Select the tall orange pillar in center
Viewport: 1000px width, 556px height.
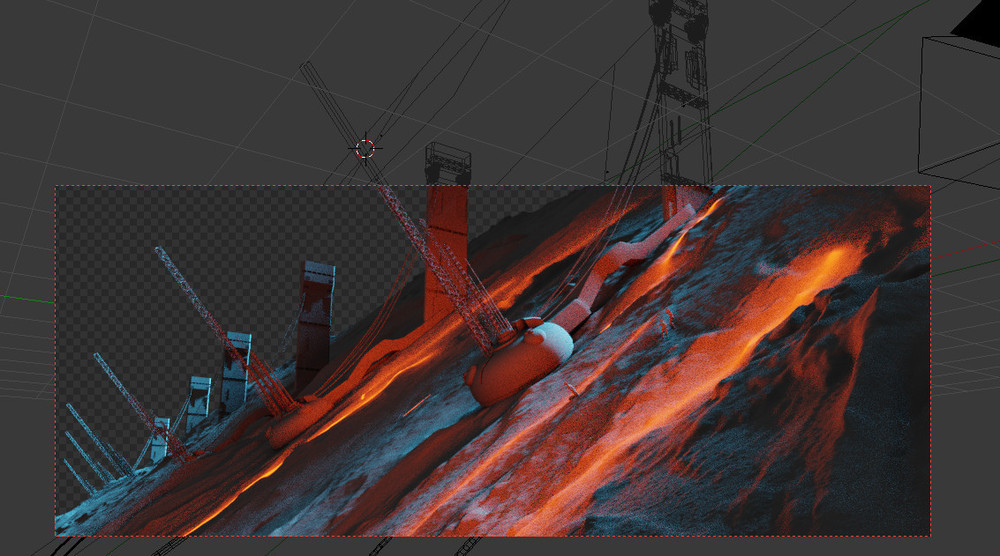click(x=446, y=250)
